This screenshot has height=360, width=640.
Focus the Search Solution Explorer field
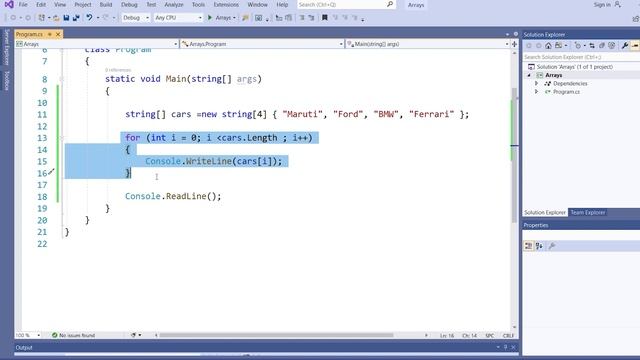581,57
